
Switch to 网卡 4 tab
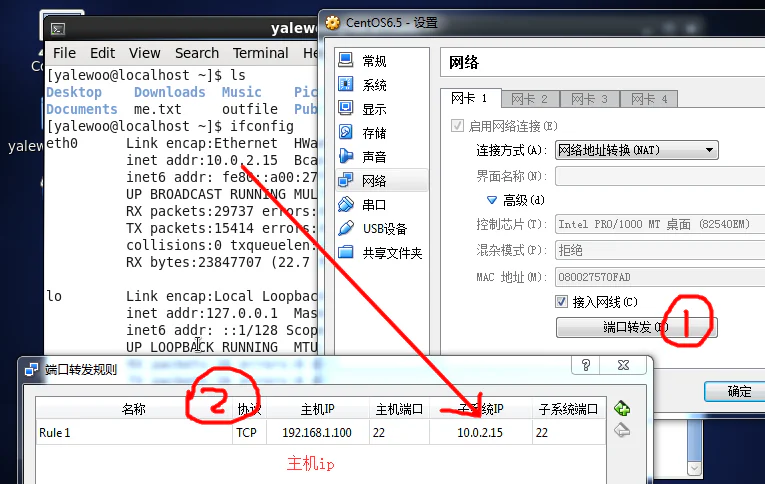click(x=649, y=99)
